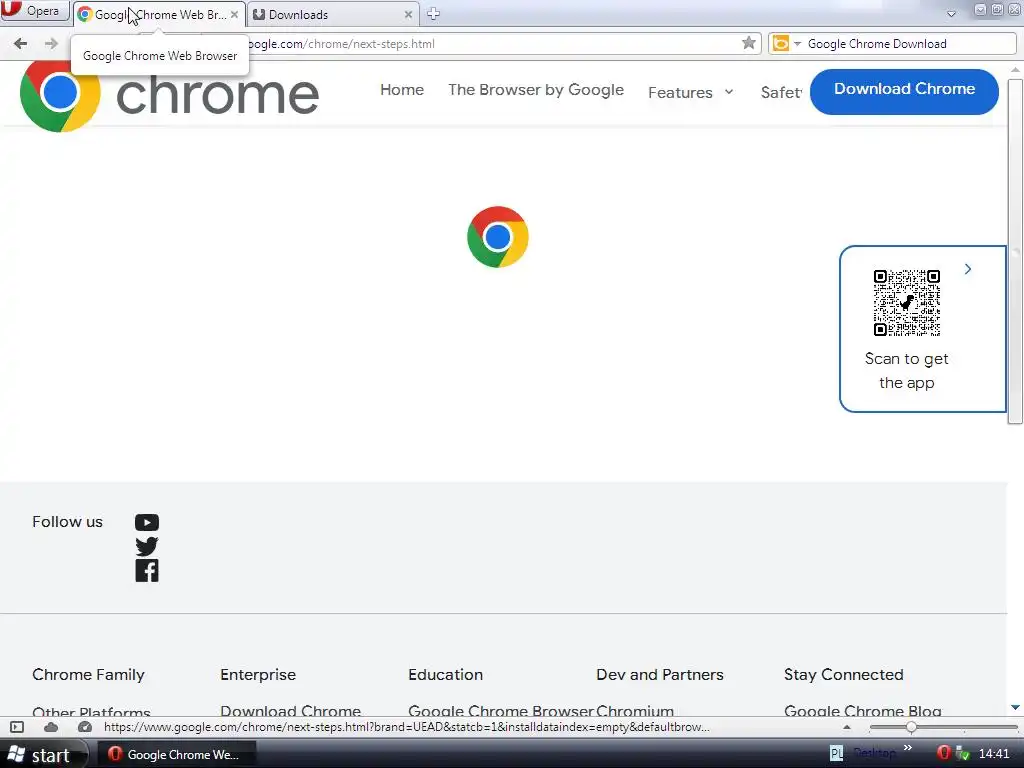Expand the Features menu

point(690,93)
